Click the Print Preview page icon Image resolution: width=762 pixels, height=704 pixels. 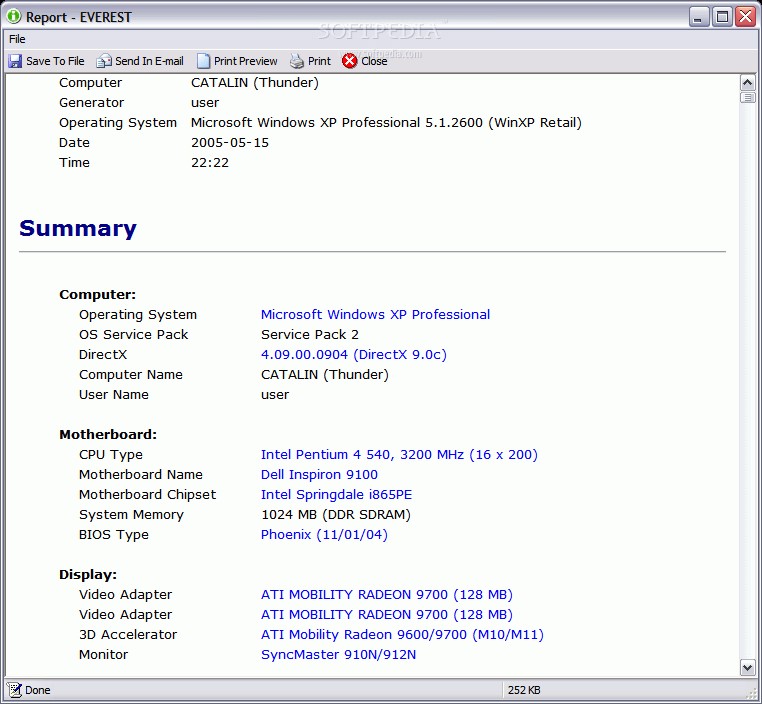(x=203, y=61)
